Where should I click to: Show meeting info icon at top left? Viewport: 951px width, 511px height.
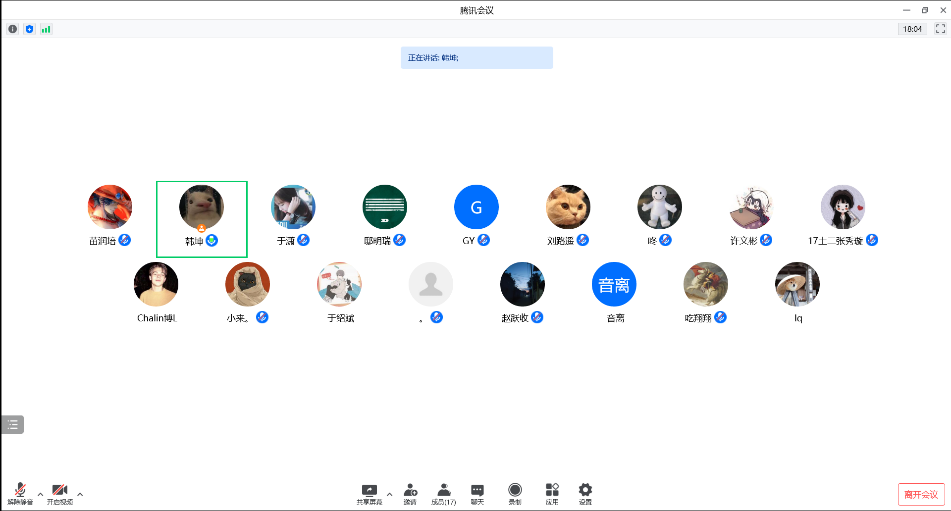pyautogui.click(x=13, y=29)
